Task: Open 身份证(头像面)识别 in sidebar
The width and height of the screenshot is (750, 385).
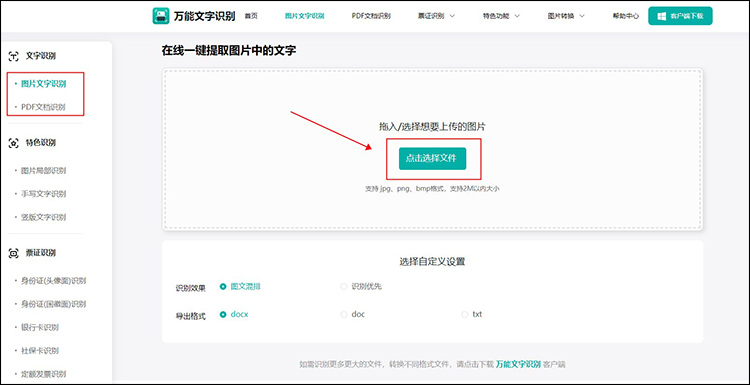Action: (54, 281)
